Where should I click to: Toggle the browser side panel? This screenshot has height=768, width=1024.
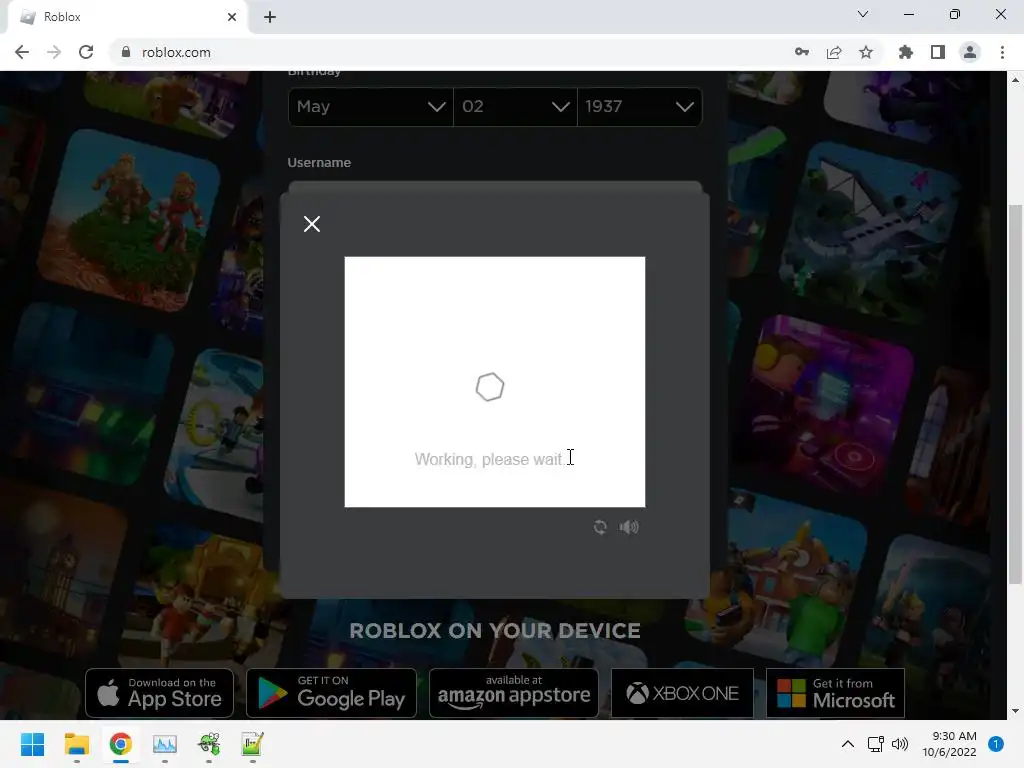coord(938,52)
